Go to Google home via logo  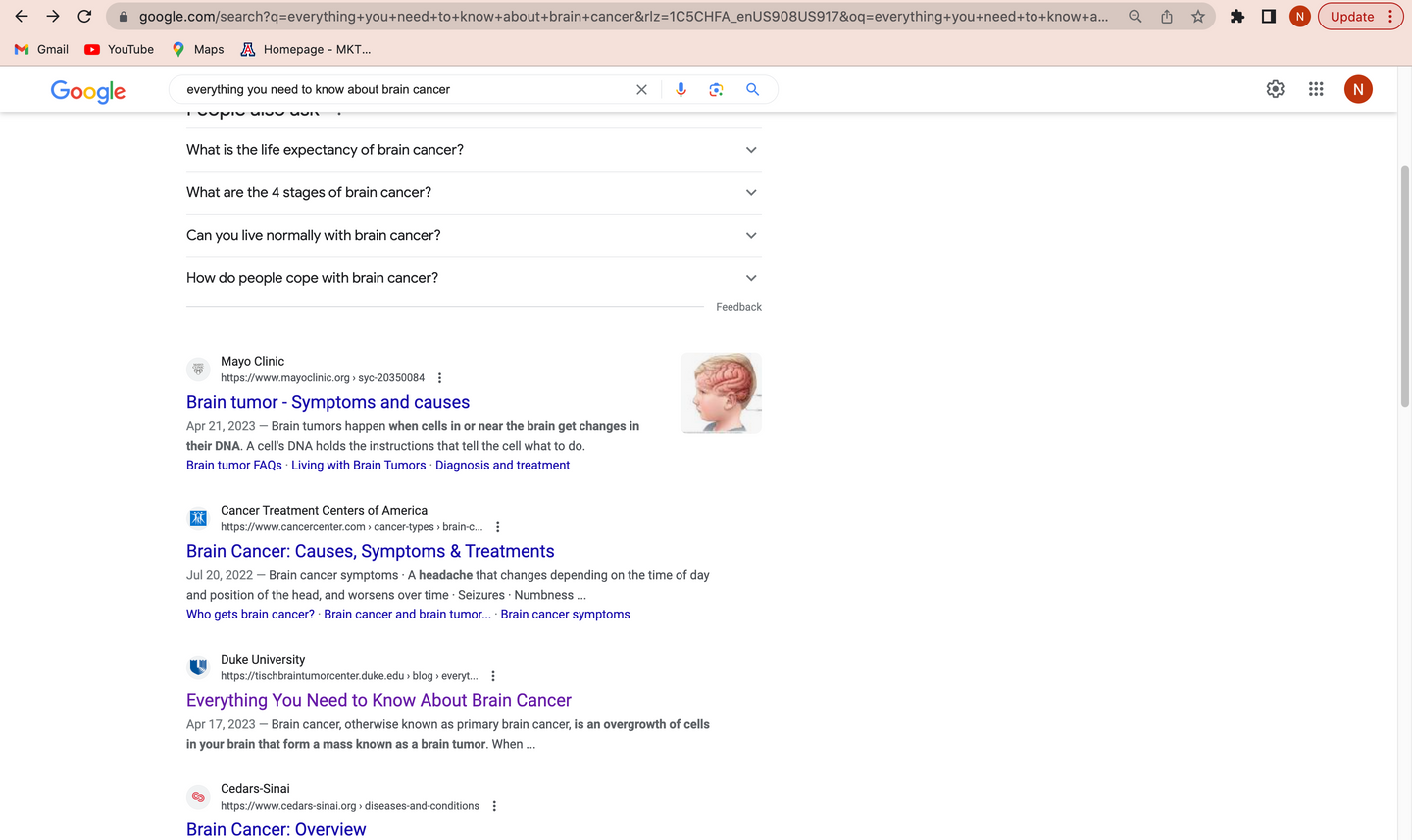click(x=88, y=91)
